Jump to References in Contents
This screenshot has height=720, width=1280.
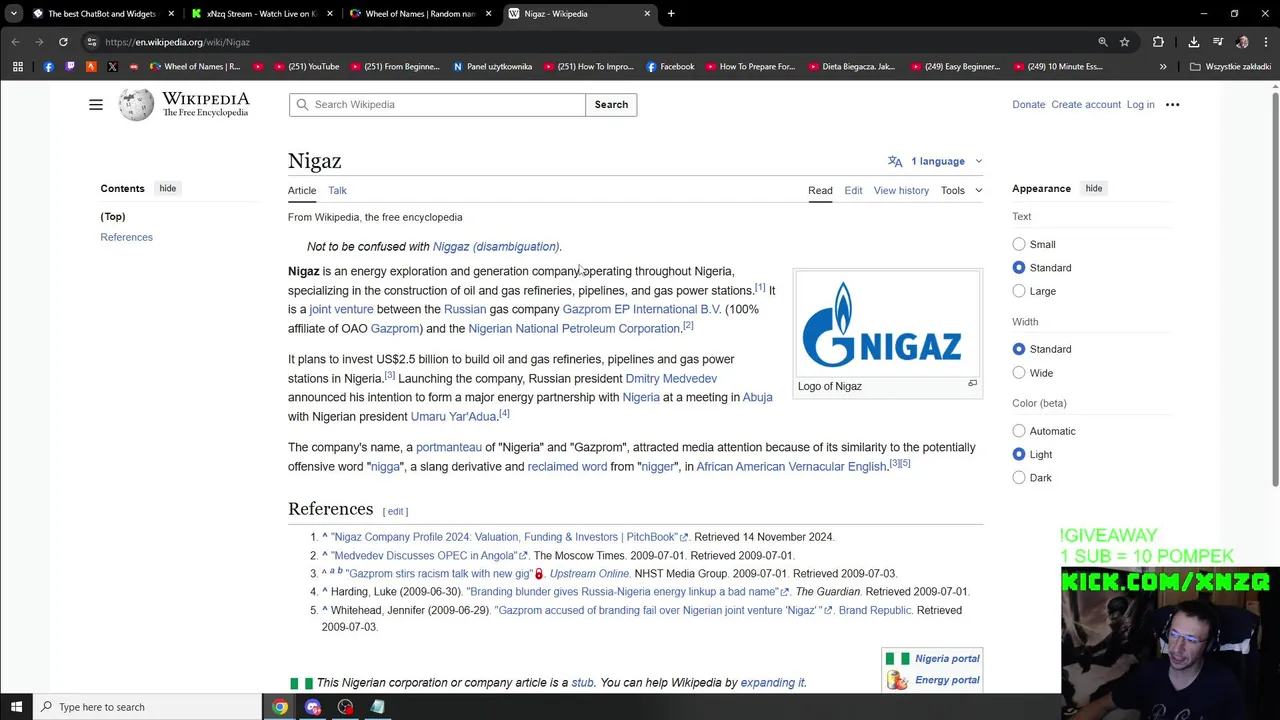click(x=126, y=237)
